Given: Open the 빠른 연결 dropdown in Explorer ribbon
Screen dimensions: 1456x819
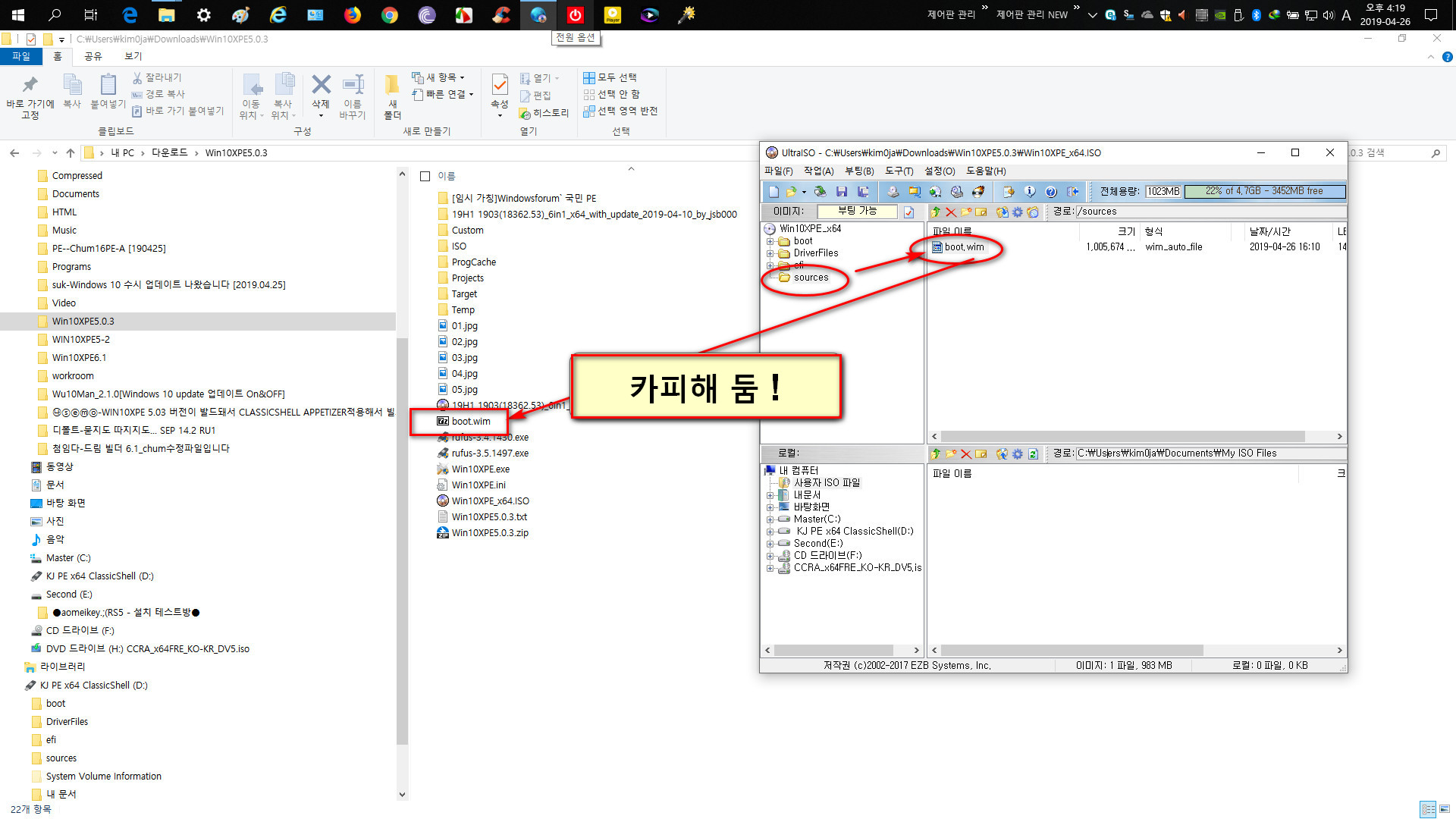Looking at the screenshot, I should (443, 94).
